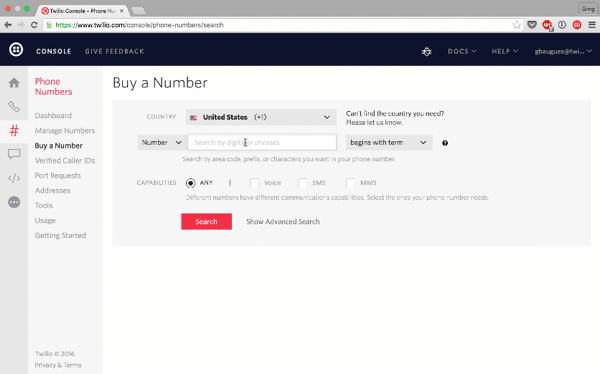The image size is (600, 374).
Task: Open Privacy & Terms link
Action: [x=58, y=365]
